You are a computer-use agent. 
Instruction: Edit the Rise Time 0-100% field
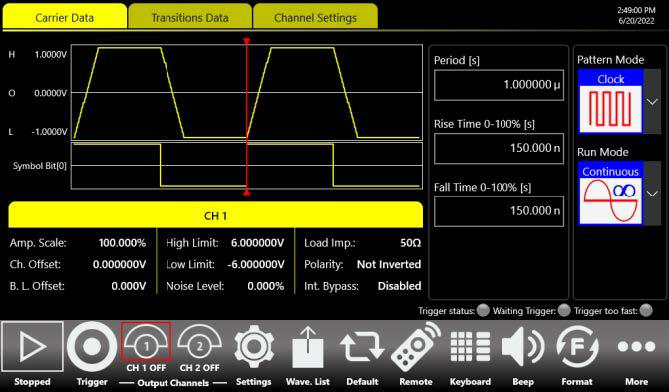499,148
